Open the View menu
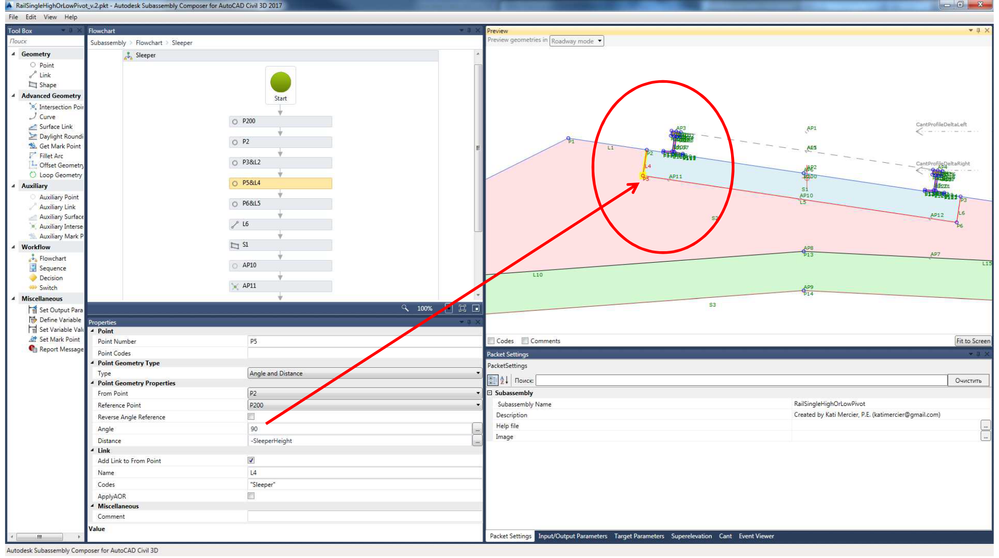The height and width of the screenshot is (558, 999). pos(50,17)
